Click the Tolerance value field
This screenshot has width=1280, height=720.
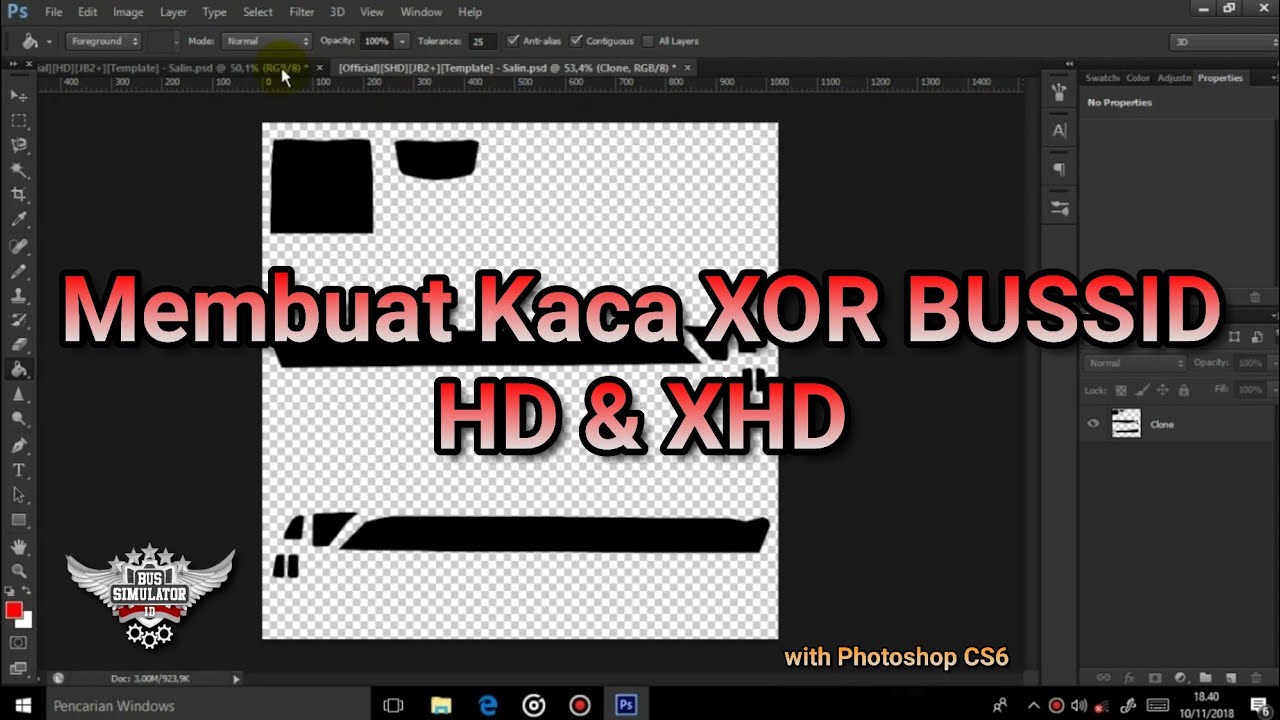[x=482, y=41]
